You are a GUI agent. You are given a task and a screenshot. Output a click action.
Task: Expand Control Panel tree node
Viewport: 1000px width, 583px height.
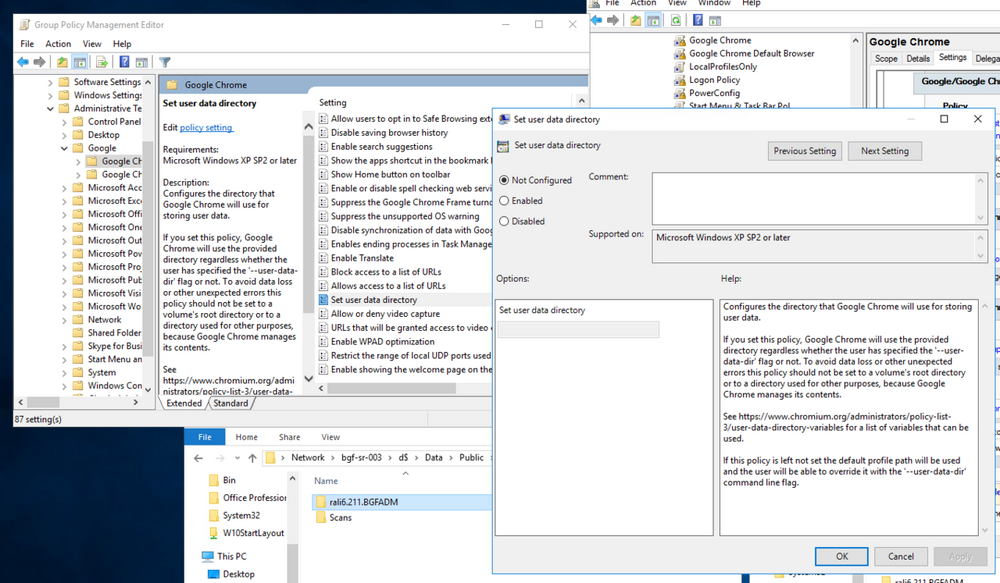coord(64,122)
